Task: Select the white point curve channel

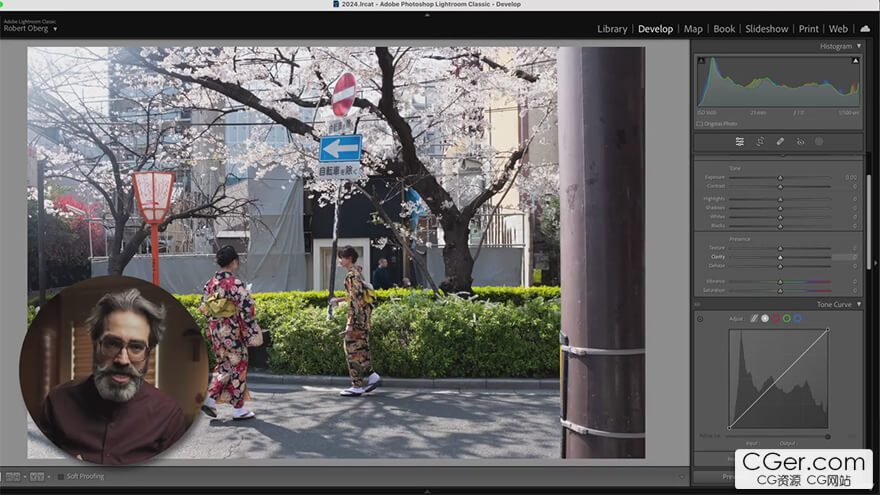Action: 765,318
